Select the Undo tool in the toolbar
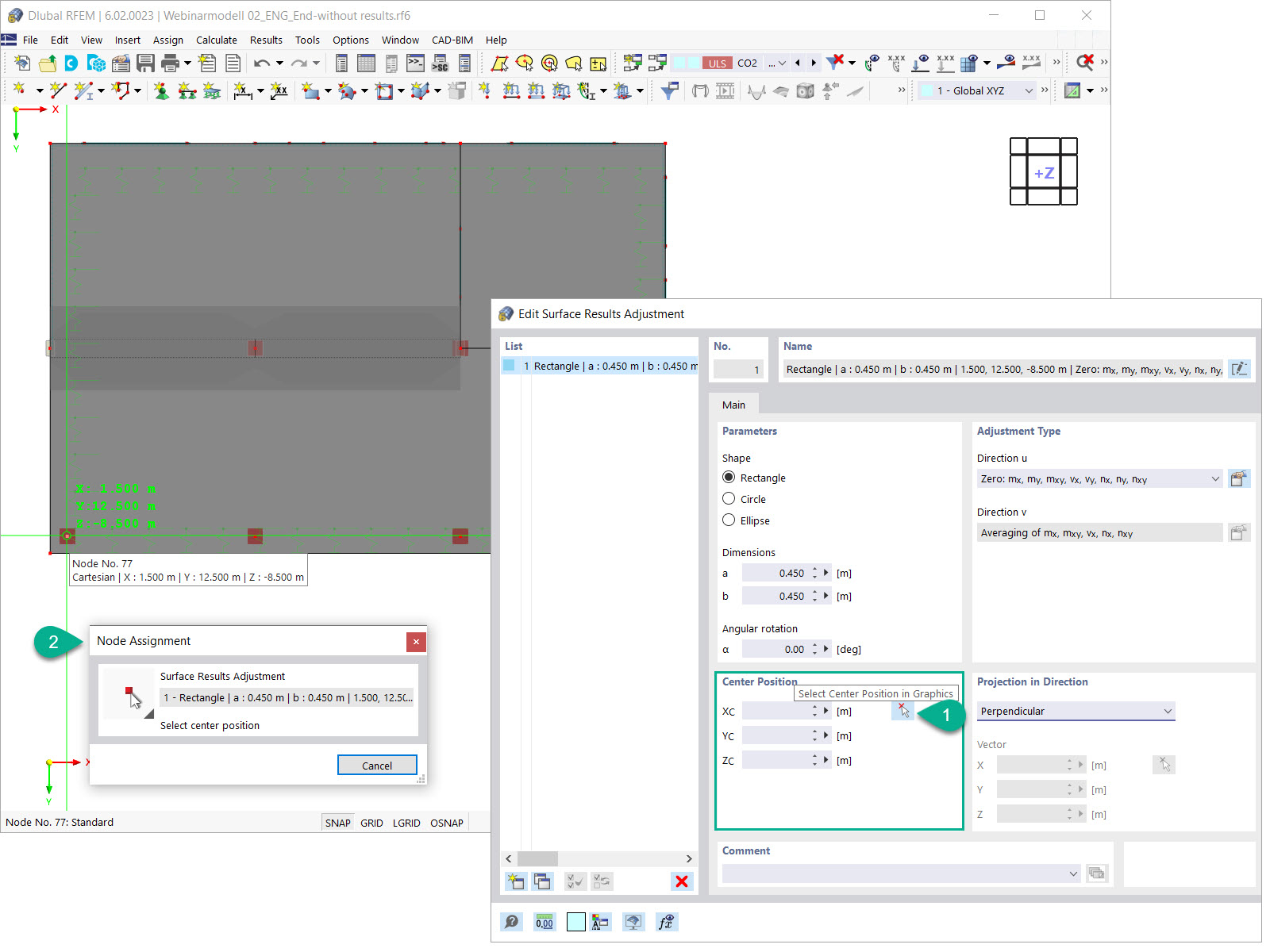 (261, 63)
